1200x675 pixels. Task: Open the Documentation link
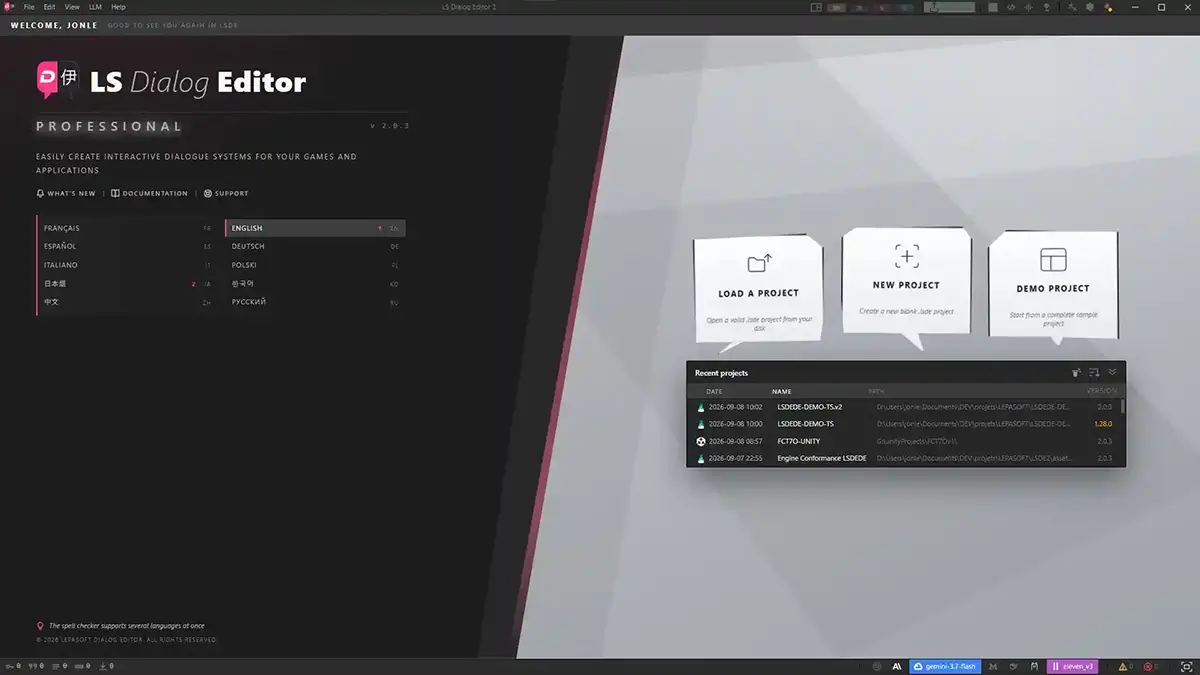point(150,193)
